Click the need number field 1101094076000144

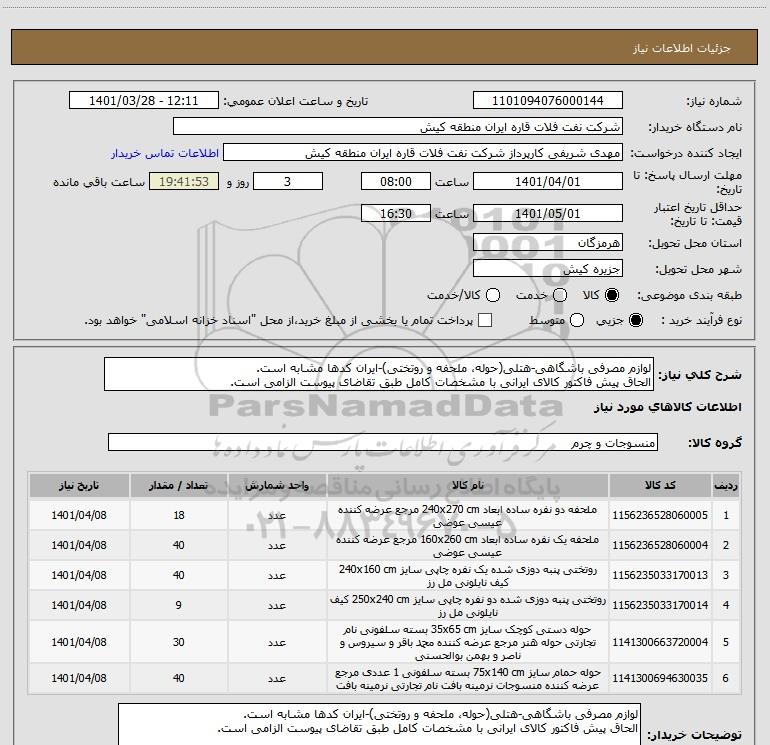[x=548, y=101]
